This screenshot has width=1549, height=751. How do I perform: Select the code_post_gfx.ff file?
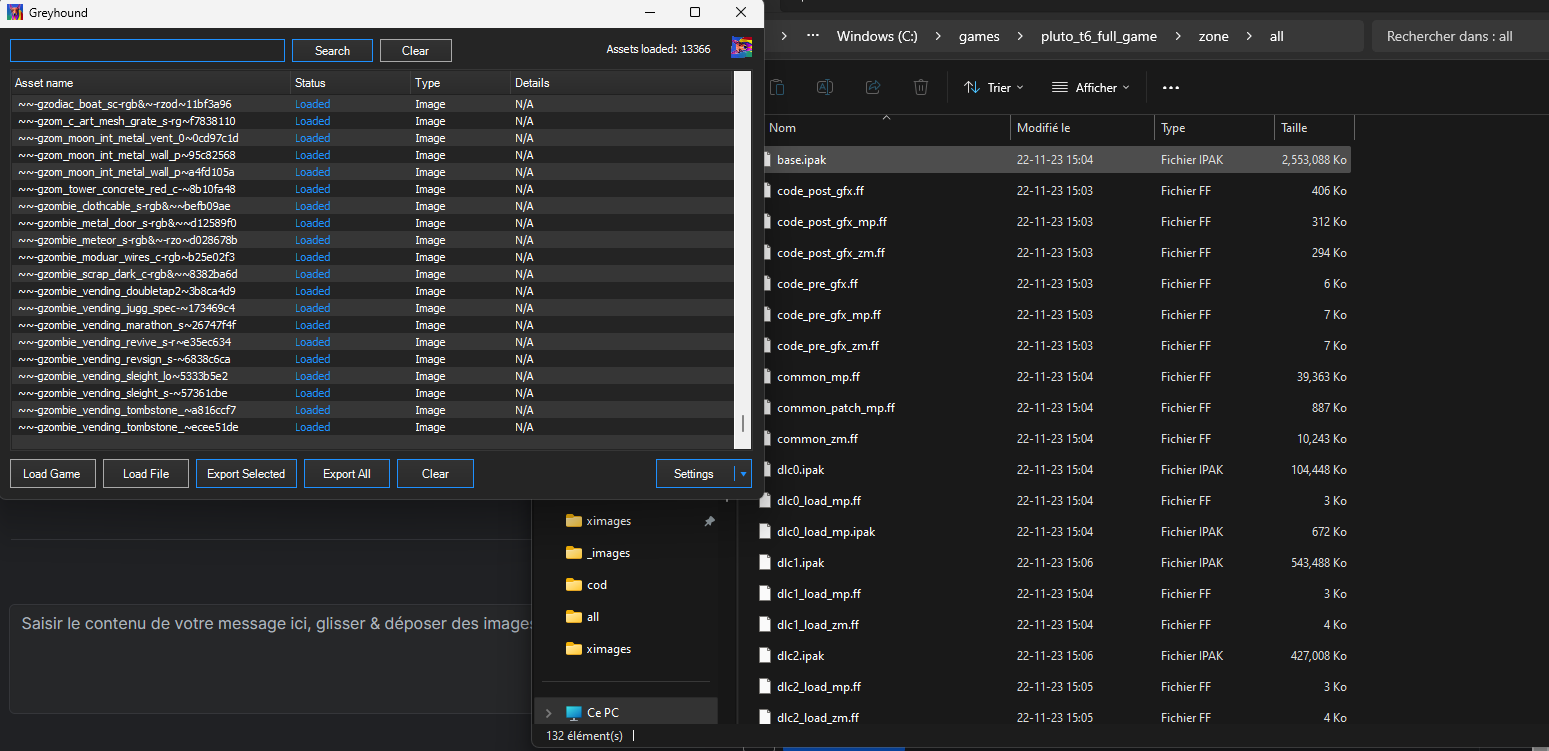pyautogui.click(x=1056, y=190)
